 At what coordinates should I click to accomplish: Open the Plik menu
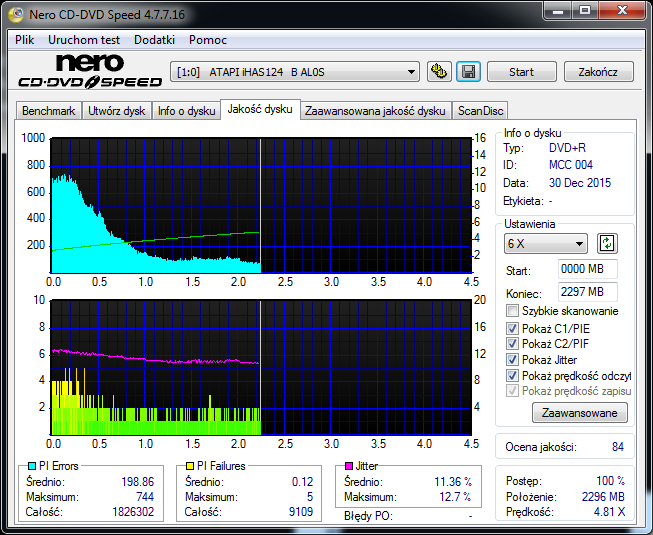coord(25,40)
